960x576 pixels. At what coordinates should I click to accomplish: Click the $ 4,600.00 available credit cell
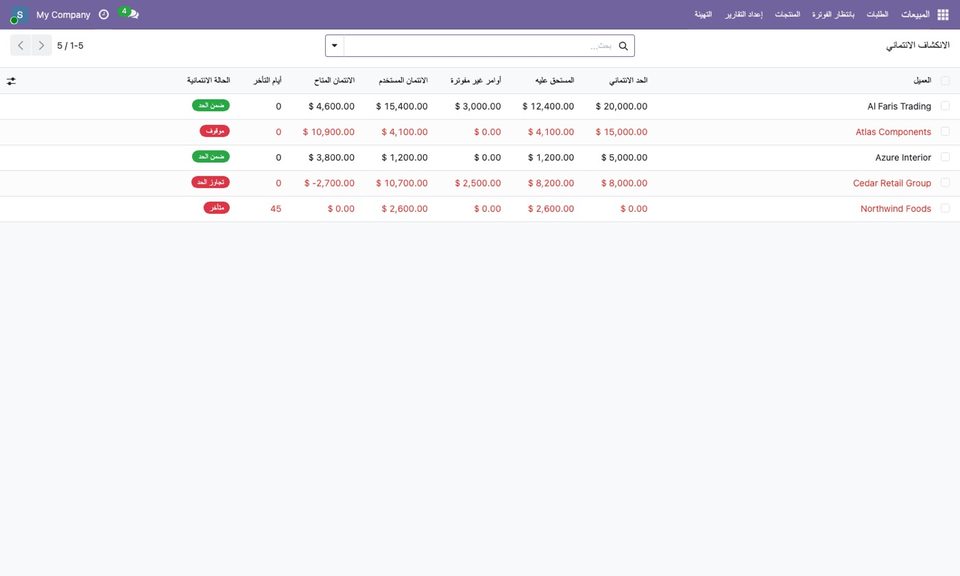[331, 107]
